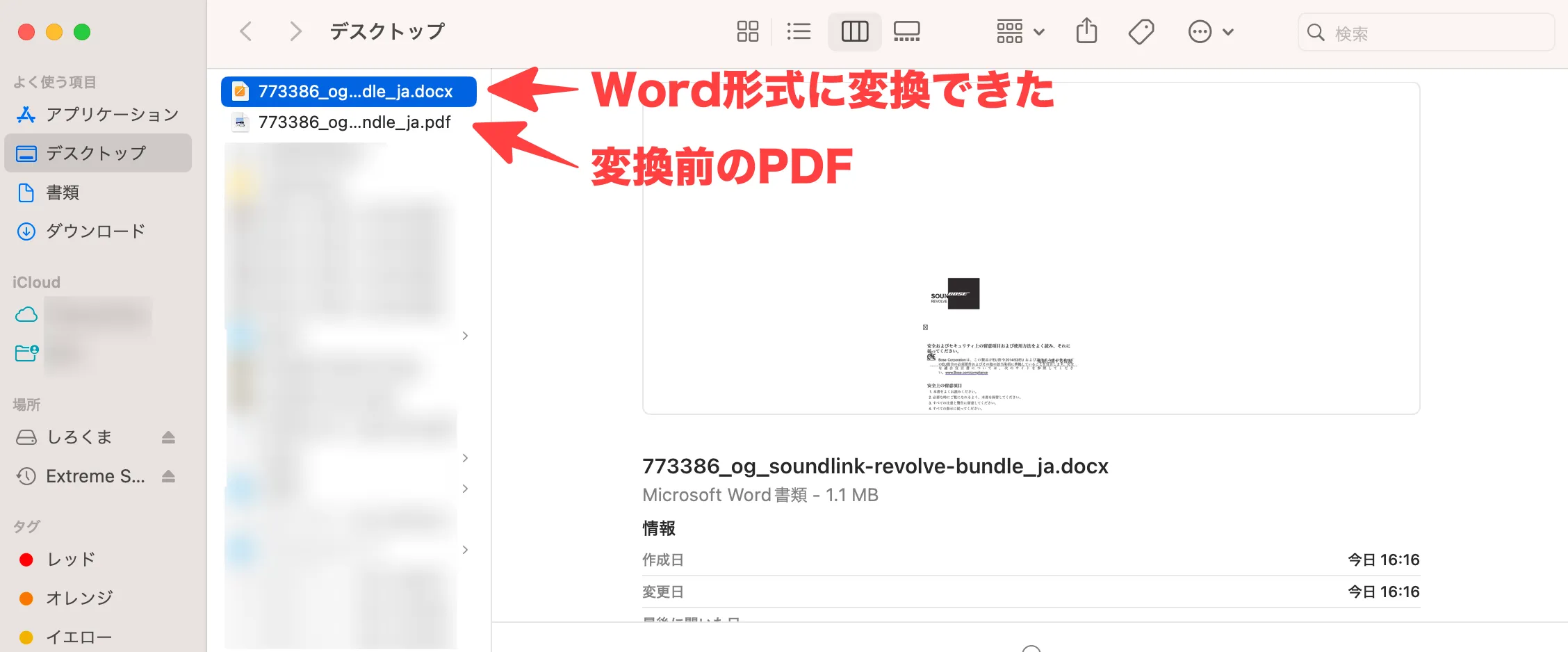
Task: Click the tag editing icon
Action: tap(1141, 31)
